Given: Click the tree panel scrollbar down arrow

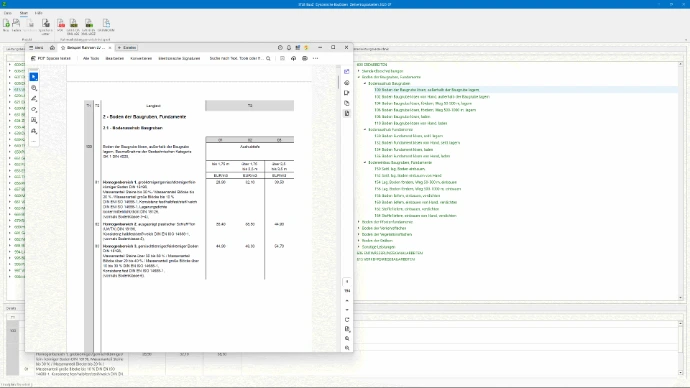Looking at the screenshot, I should 680,298.
